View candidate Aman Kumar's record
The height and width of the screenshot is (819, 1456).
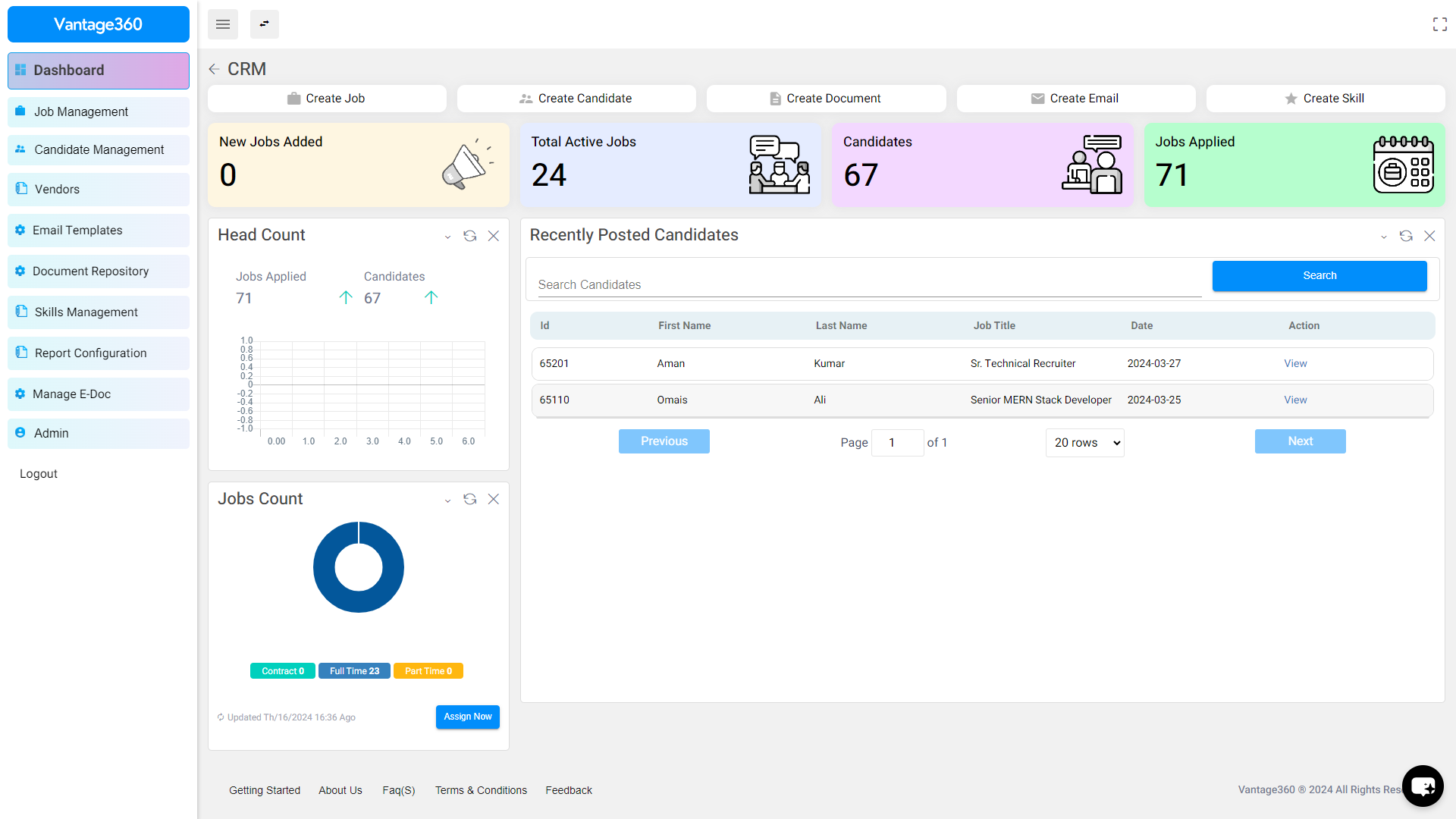pyautogui.click(x=1294, y=364)
